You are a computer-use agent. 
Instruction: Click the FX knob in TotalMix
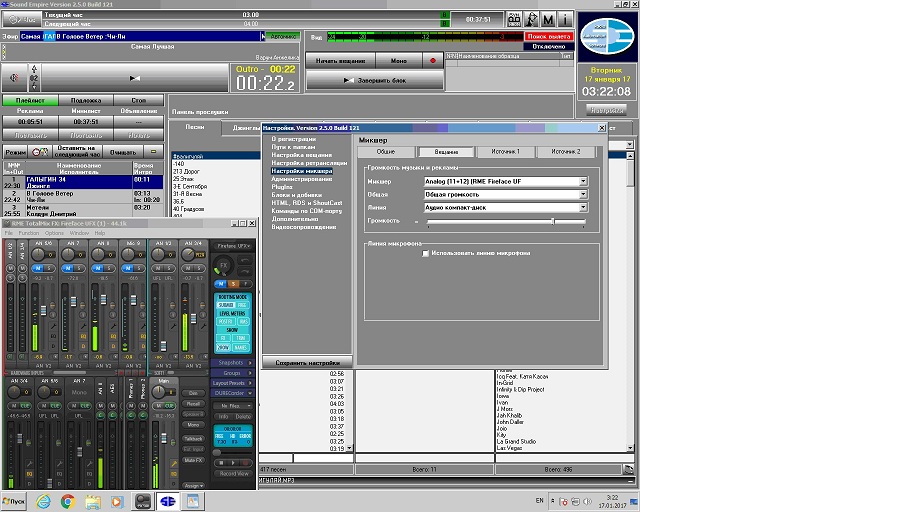coord(222,266)
